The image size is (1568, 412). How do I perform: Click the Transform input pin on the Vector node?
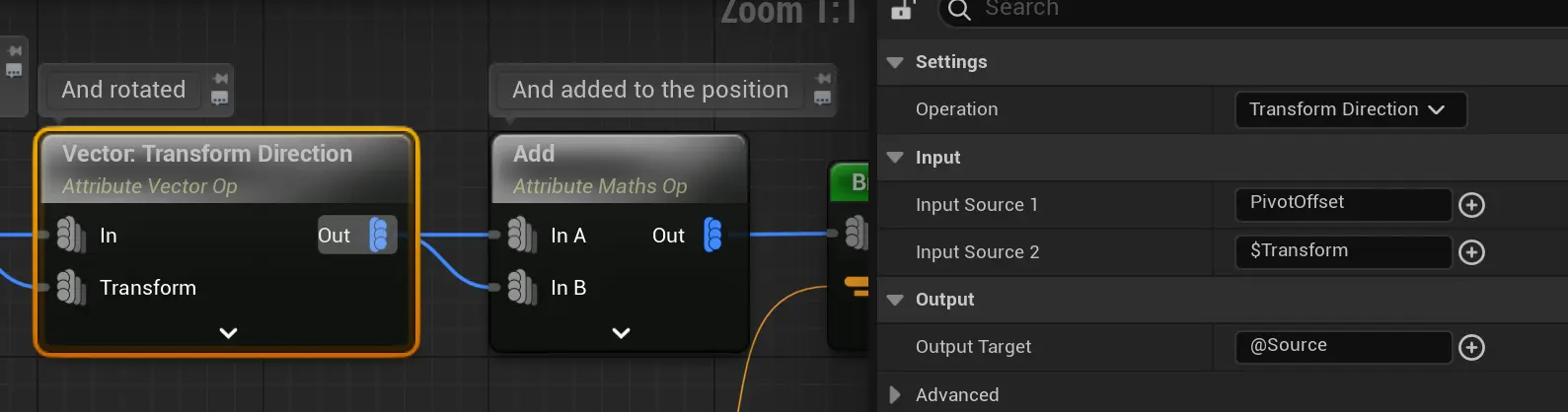tap(70, 288)
